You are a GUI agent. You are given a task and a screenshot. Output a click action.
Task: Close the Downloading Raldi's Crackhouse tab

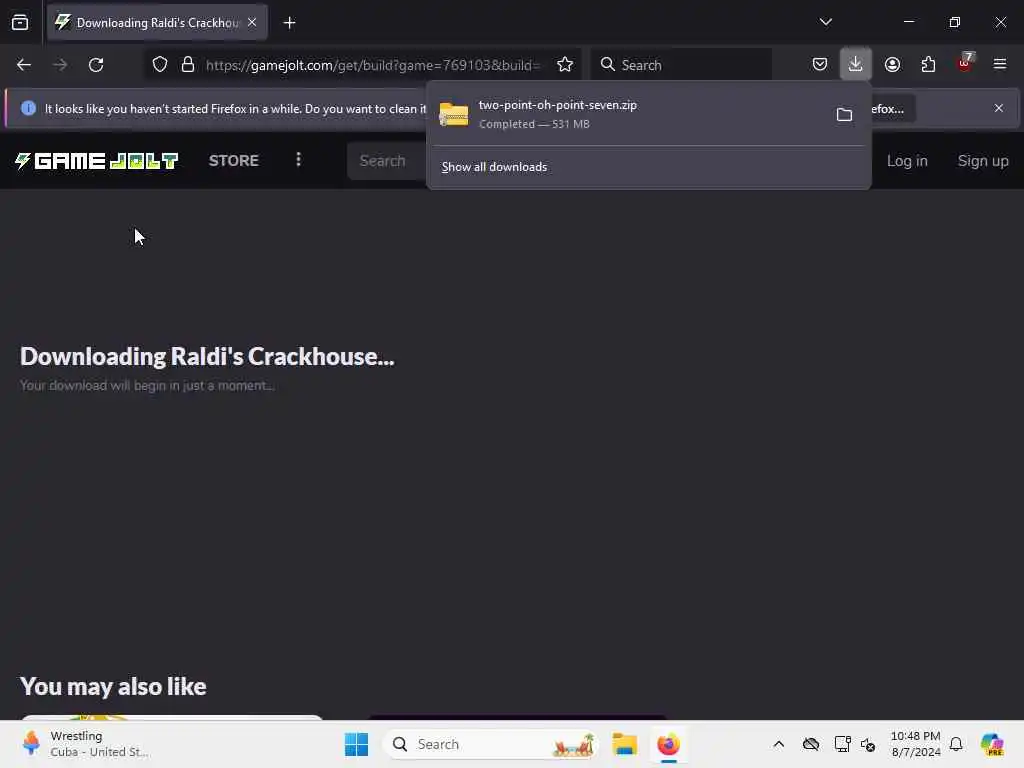click(x=252, y=22)
